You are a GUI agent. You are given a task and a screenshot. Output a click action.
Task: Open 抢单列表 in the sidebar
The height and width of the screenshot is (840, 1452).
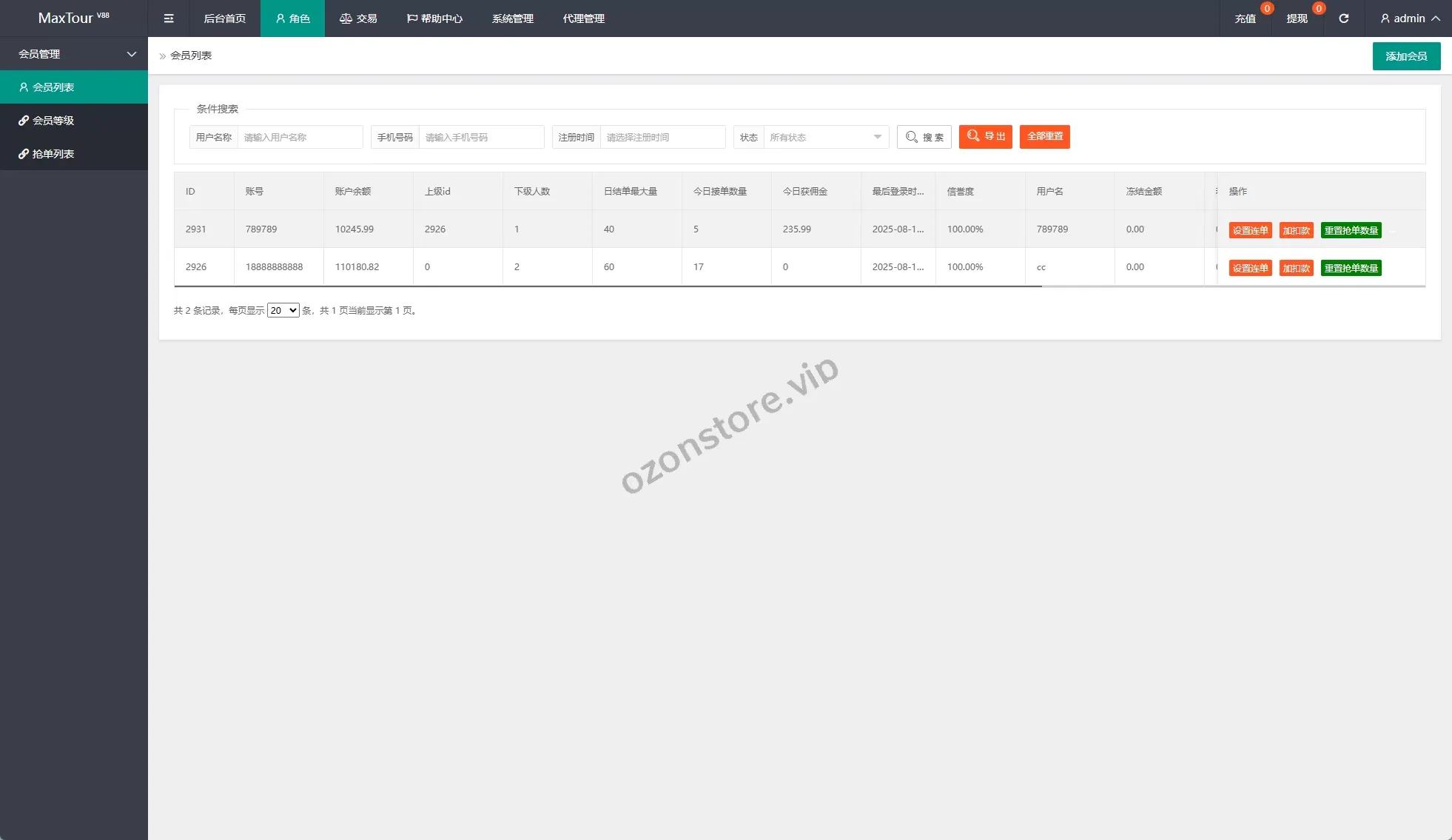[x=53, y=154]
